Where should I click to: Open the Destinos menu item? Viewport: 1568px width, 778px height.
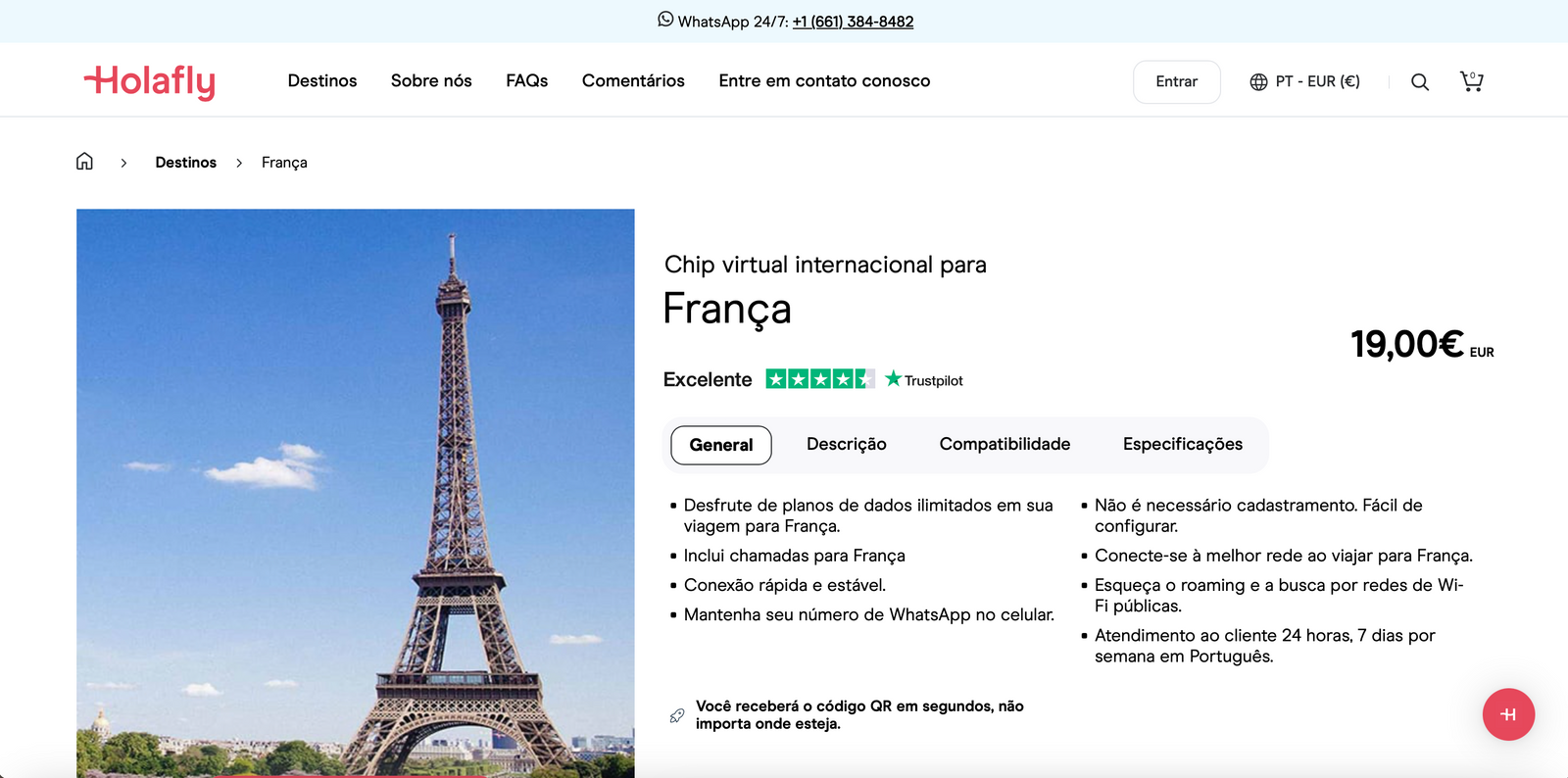[x=322, y=81]
